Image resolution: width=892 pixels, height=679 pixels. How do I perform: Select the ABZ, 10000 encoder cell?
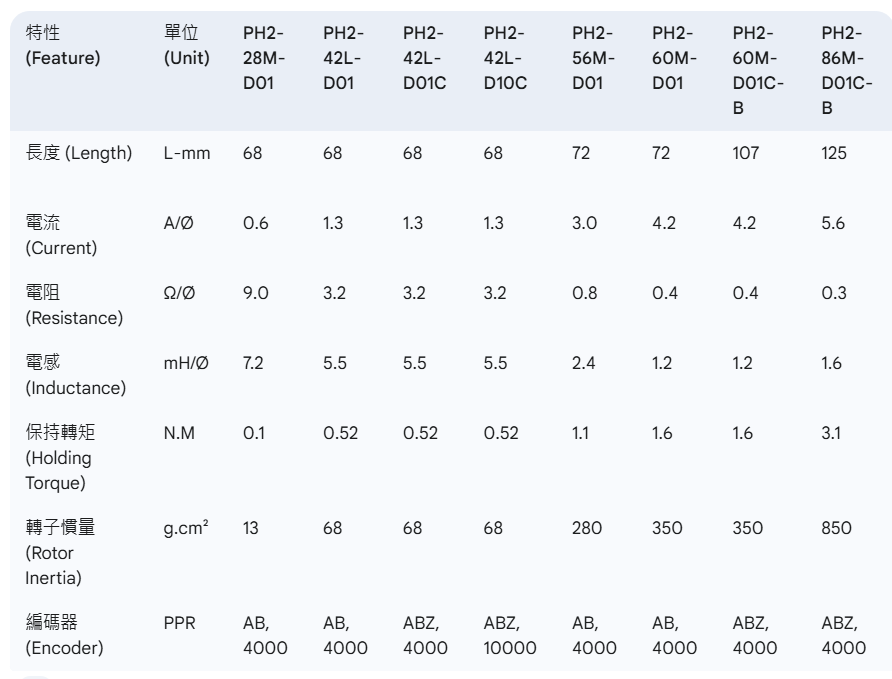[x=510, y=635]
